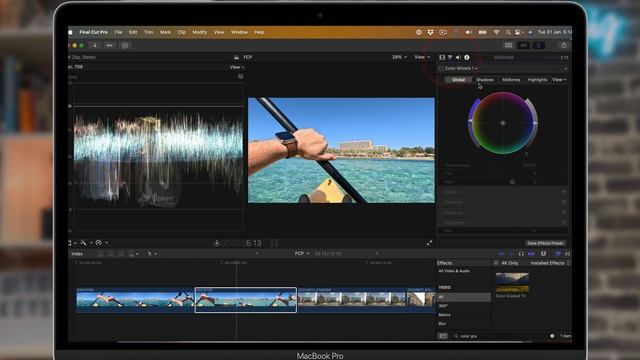Open the Modify menu
The height and width of the screenshot is (360, 640).
pos(200,32)
